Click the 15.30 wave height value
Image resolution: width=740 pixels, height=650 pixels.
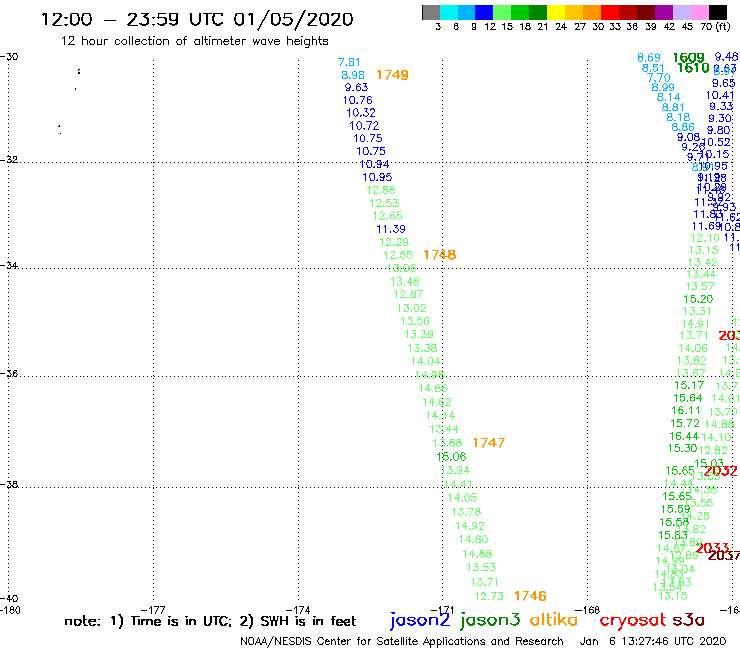[682, 448]
